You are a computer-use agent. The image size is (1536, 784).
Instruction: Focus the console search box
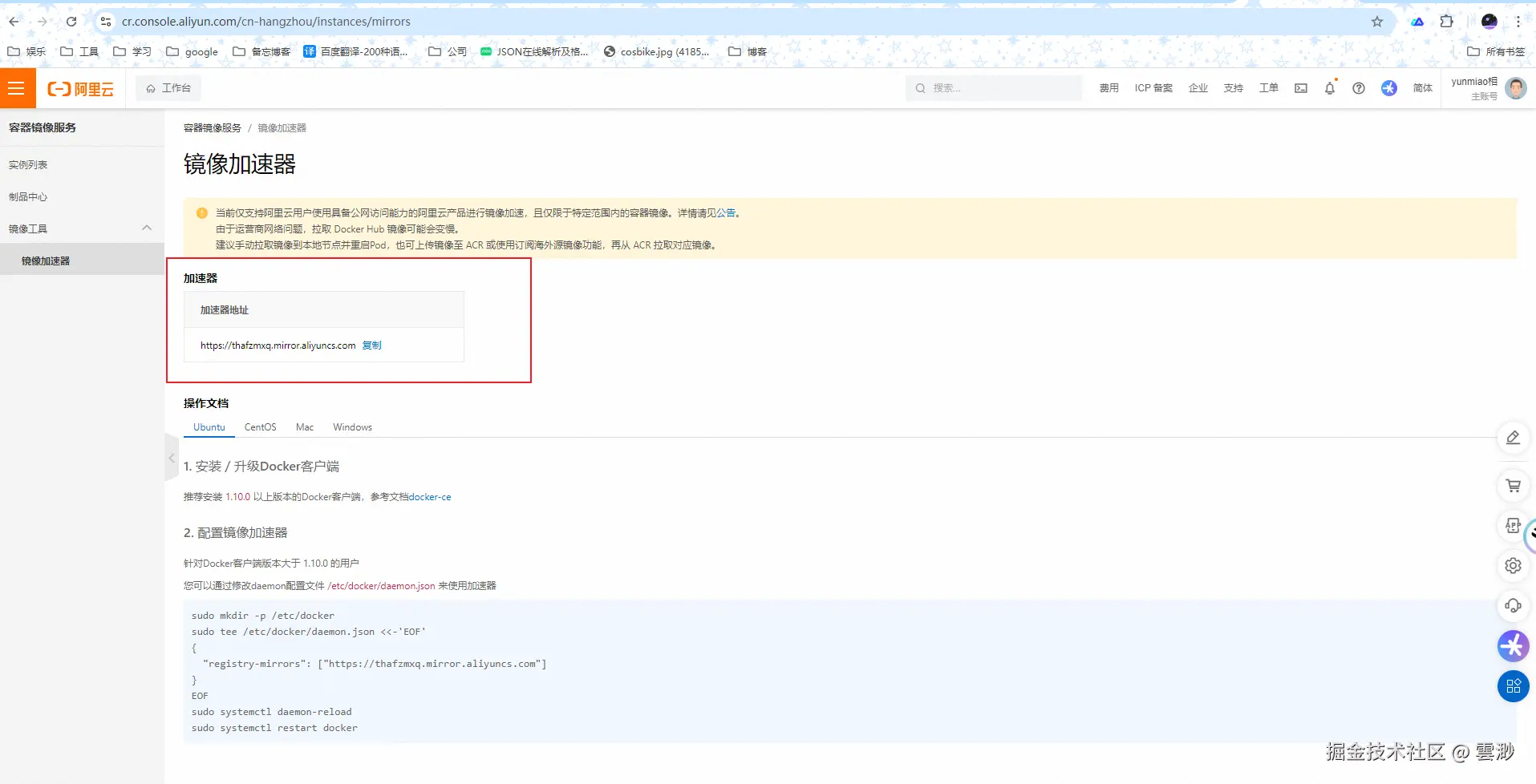point(994,88)
